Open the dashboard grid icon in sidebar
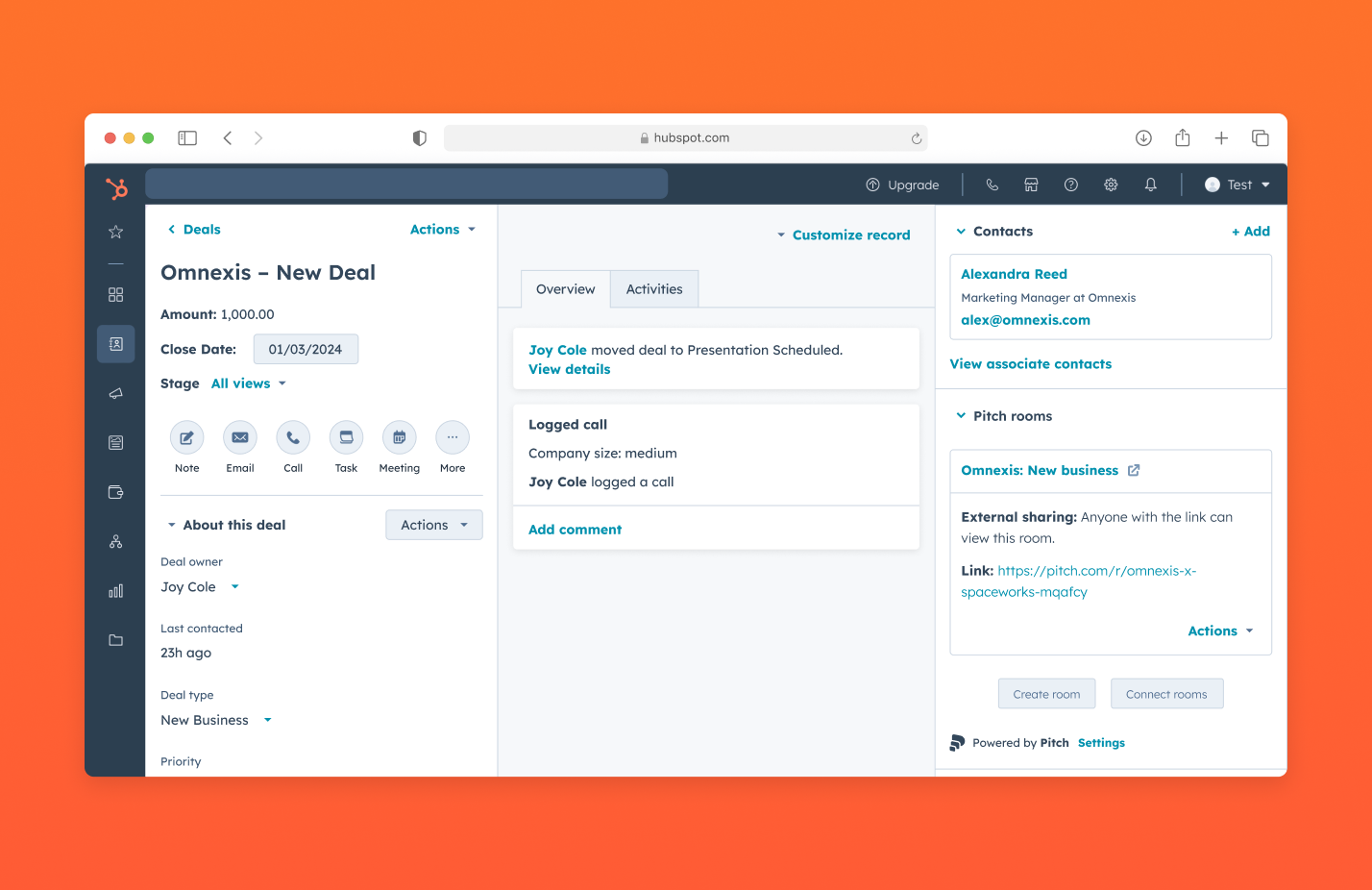Viewport: 1372px width, 890px height. (x=115, y=295)
